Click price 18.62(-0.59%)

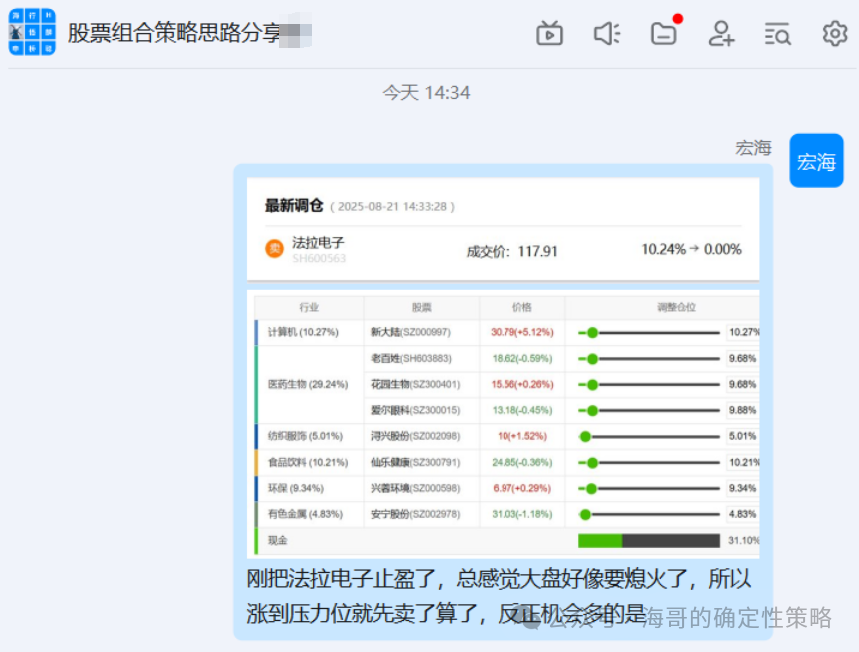(x=522, y=358)
